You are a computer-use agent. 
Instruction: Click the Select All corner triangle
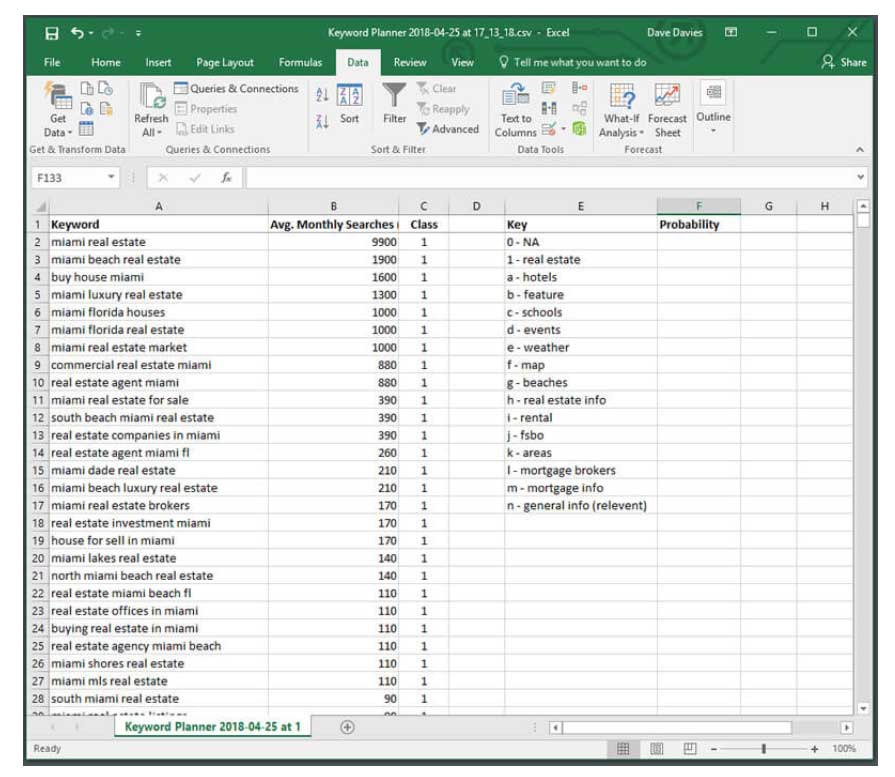40,207
